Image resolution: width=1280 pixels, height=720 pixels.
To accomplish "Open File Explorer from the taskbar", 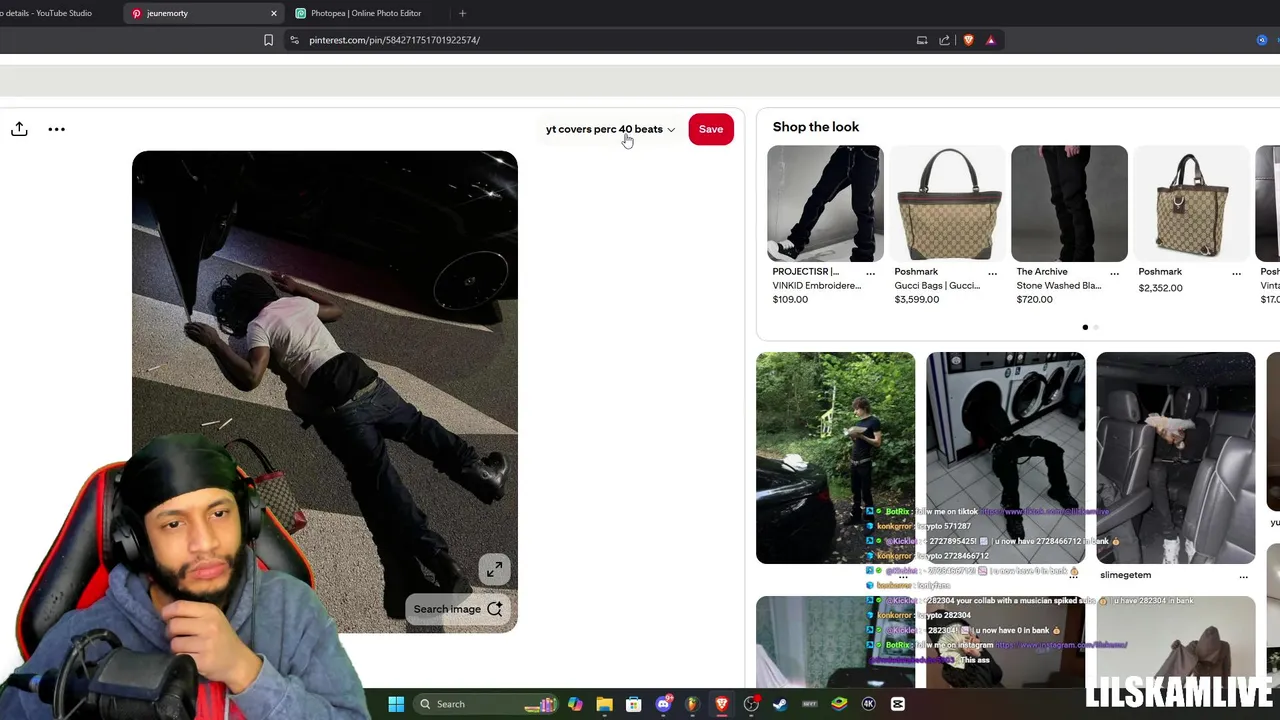I will [604, 704].
